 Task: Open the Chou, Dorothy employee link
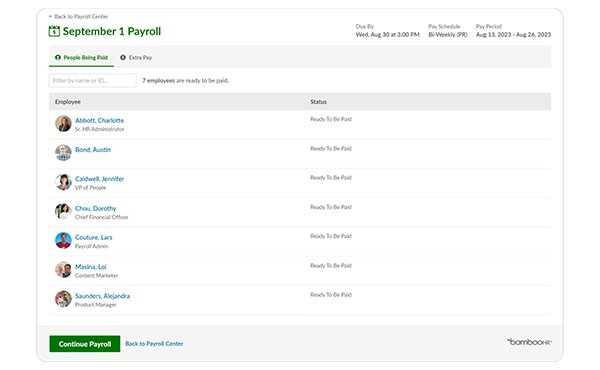click(96, 208)
